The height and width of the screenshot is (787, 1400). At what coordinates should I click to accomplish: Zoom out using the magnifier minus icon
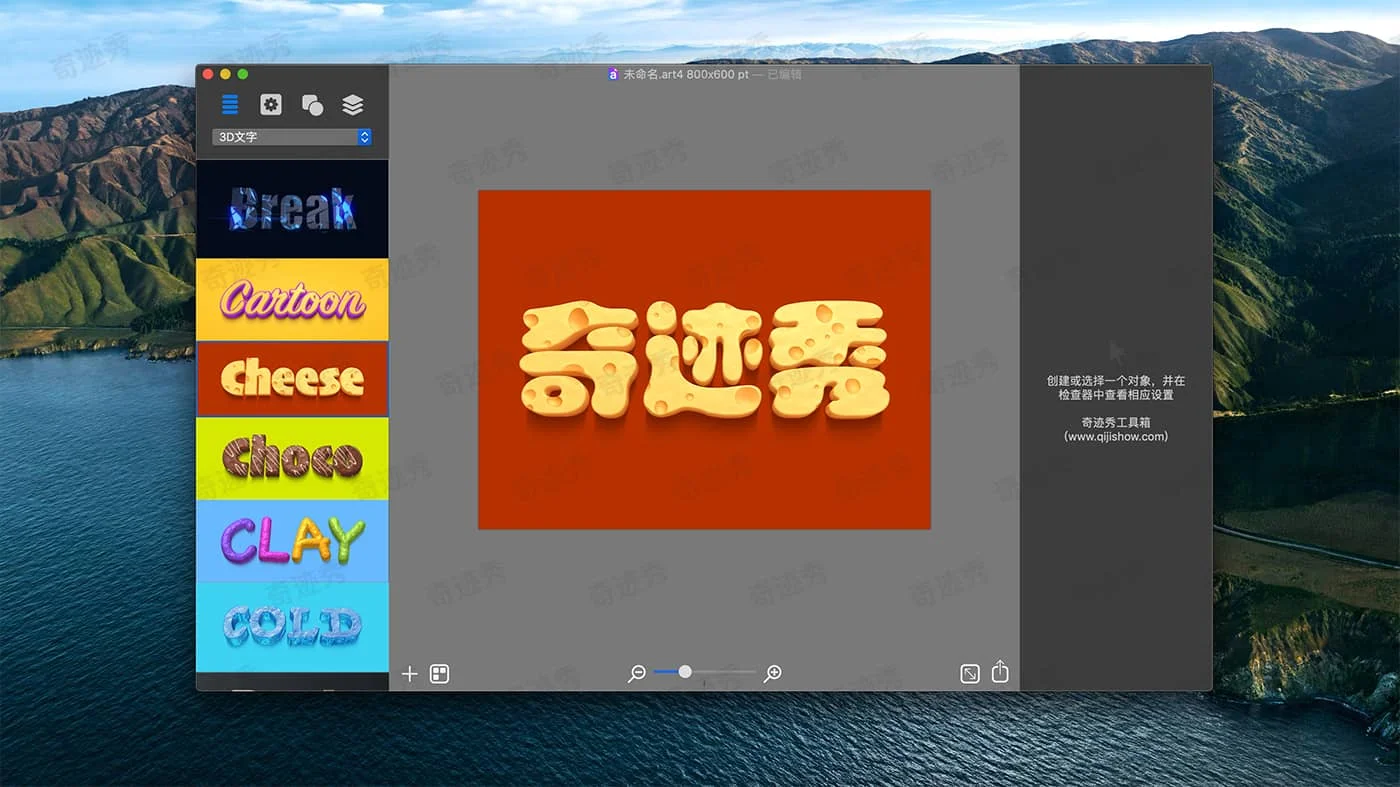(x=637, y=673)
